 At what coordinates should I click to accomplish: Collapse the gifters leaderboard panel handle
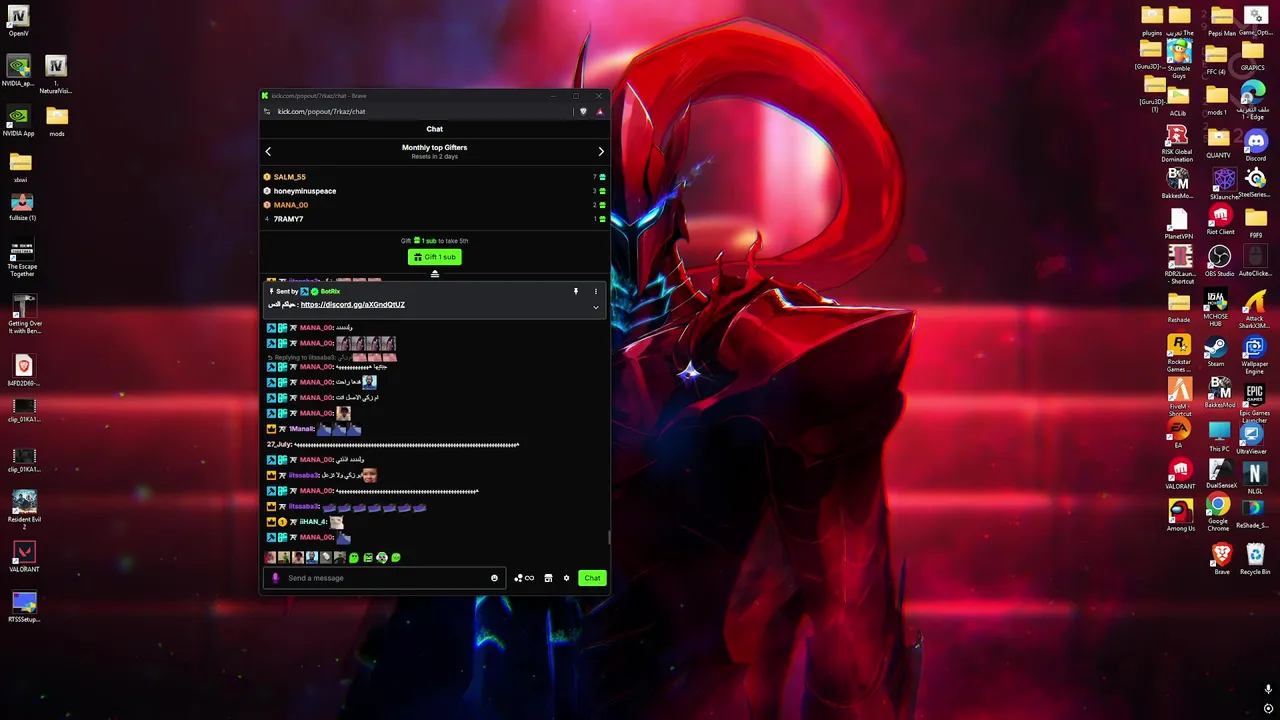pos(435,274)
